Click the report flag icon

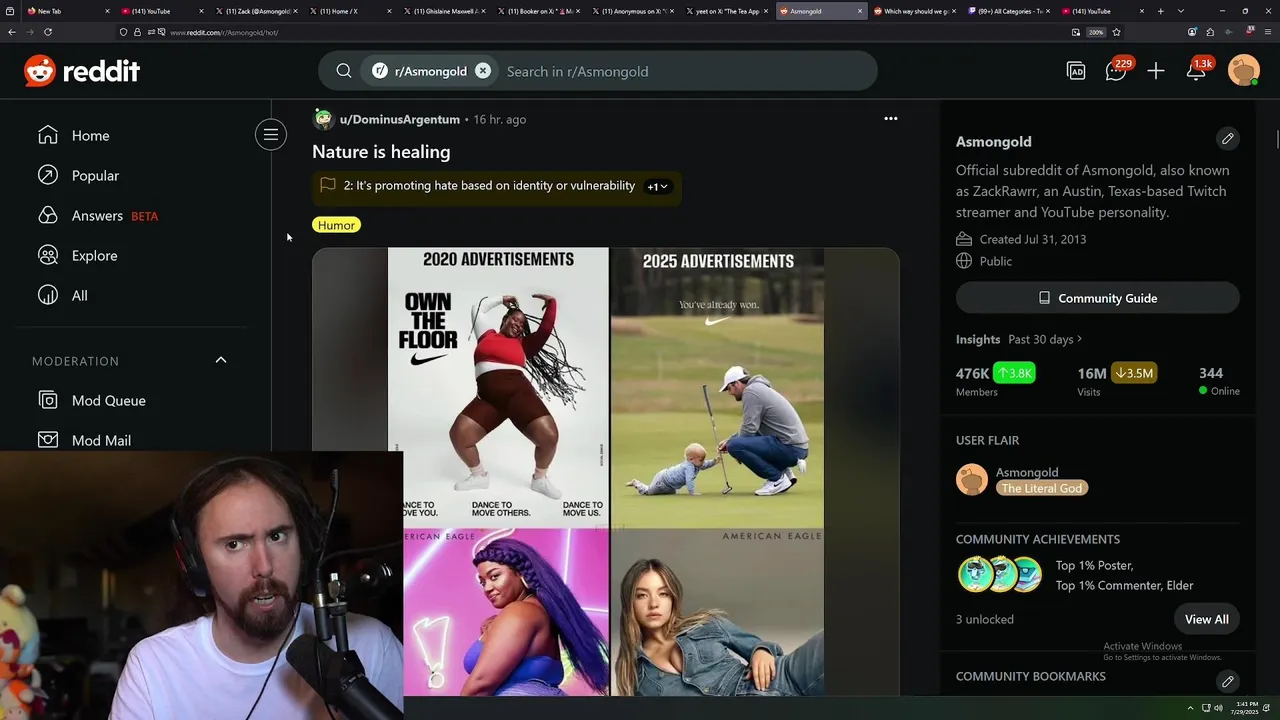tap(328, 185)
